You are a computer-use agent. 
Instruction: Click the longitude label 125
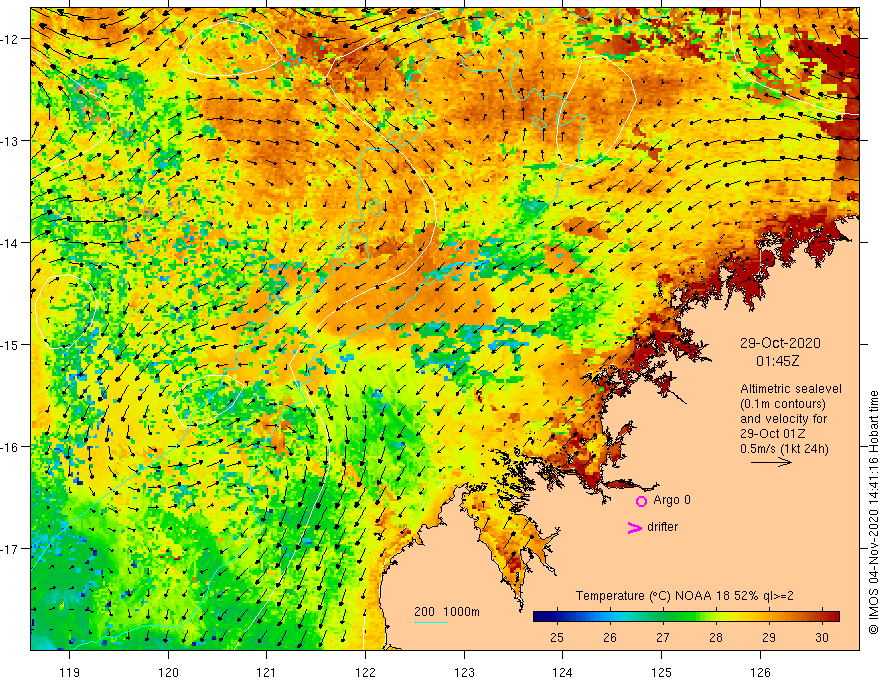[662, 672]
